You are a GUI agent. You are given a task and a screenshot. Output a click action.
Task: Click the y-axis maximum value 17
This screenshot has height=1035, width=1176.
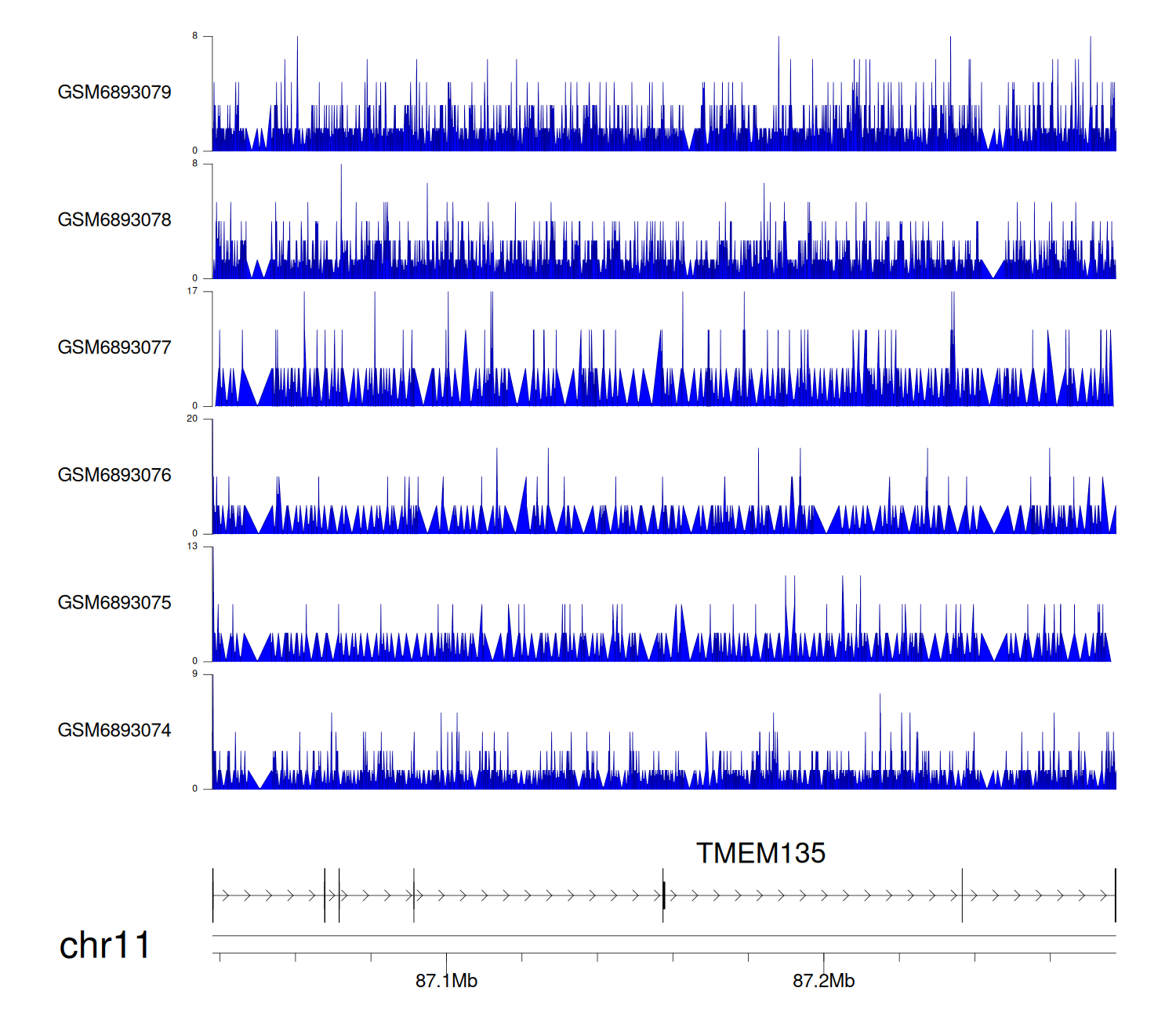pyautogui.click(x=192, y=291)
